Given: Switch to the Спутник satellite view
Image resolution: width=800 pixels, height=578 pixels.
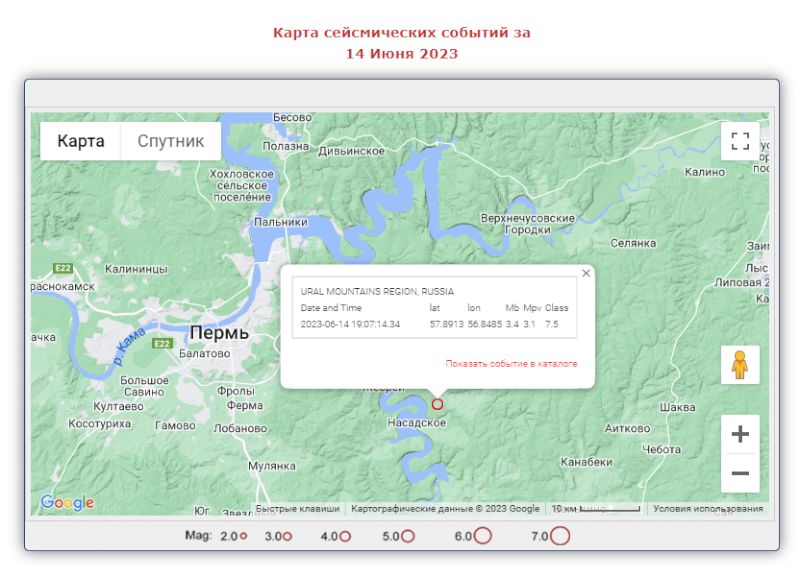Looking at the screenshot, I should 170,141.
